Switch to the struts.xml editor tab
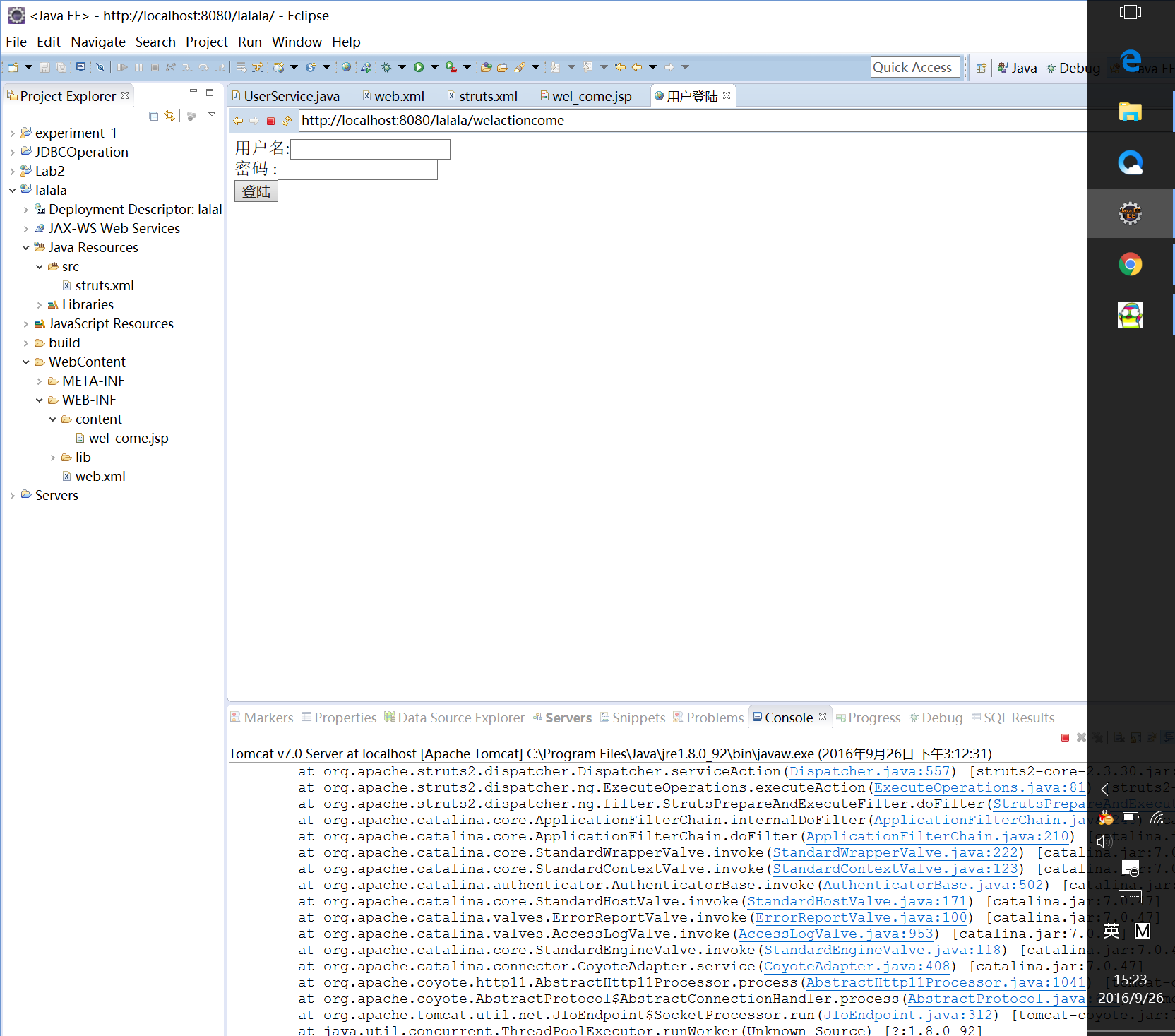This screenshot has width=1175, height=1036. coord(482,96)
